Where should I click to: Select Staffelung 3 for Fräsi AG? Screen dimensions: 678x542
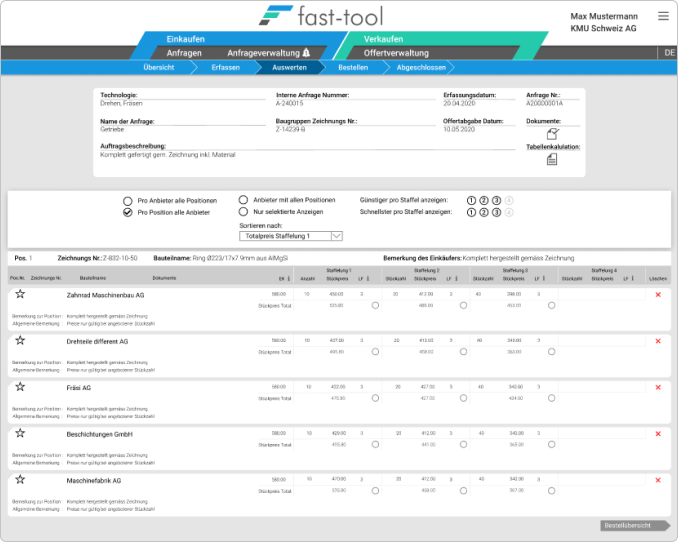tap(552, 398)
